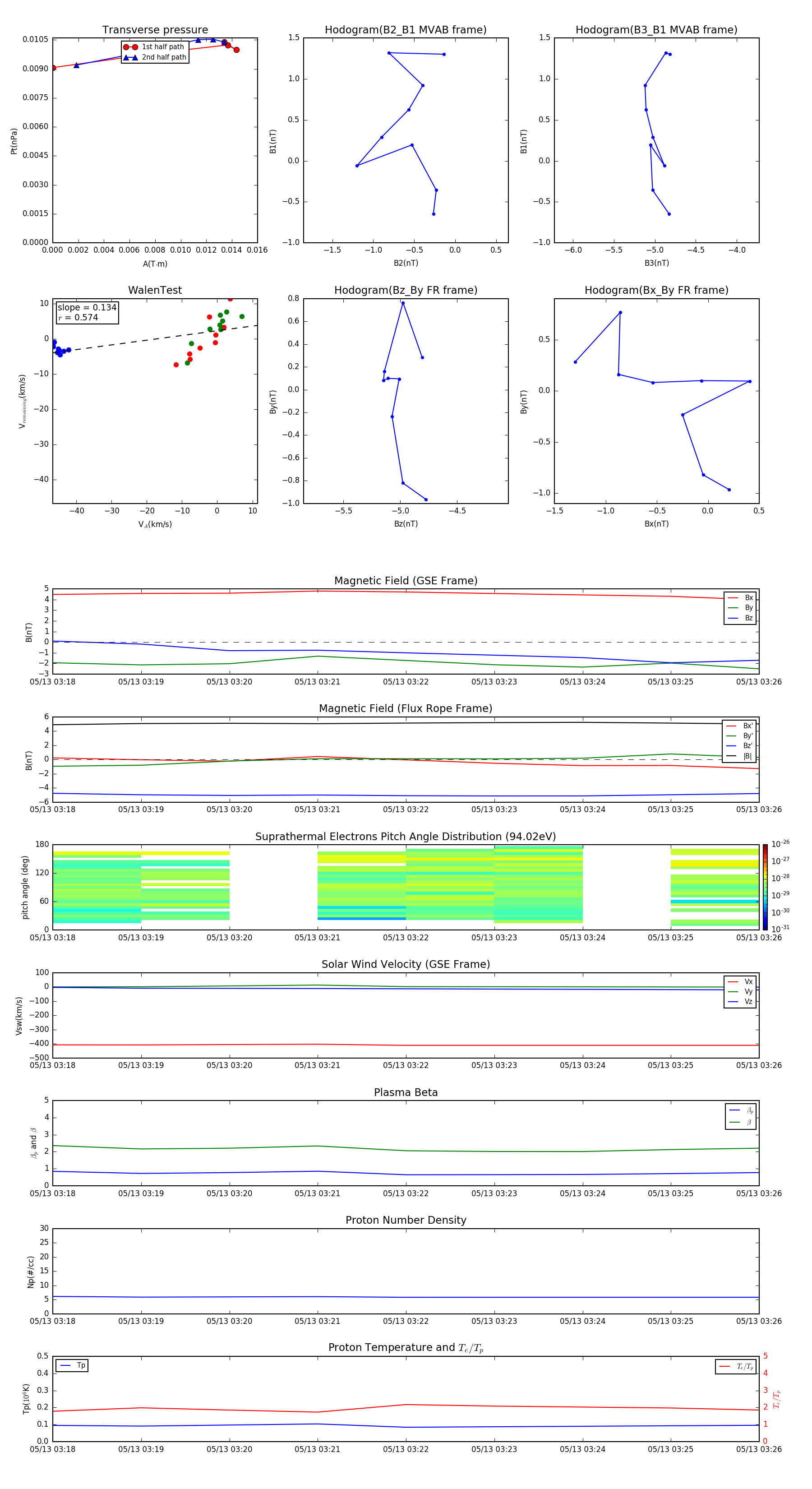Viewport: 812px width, 1489px height.
Task: Select the "2nd half path" legend entry
Action: [x=155, y=57]
